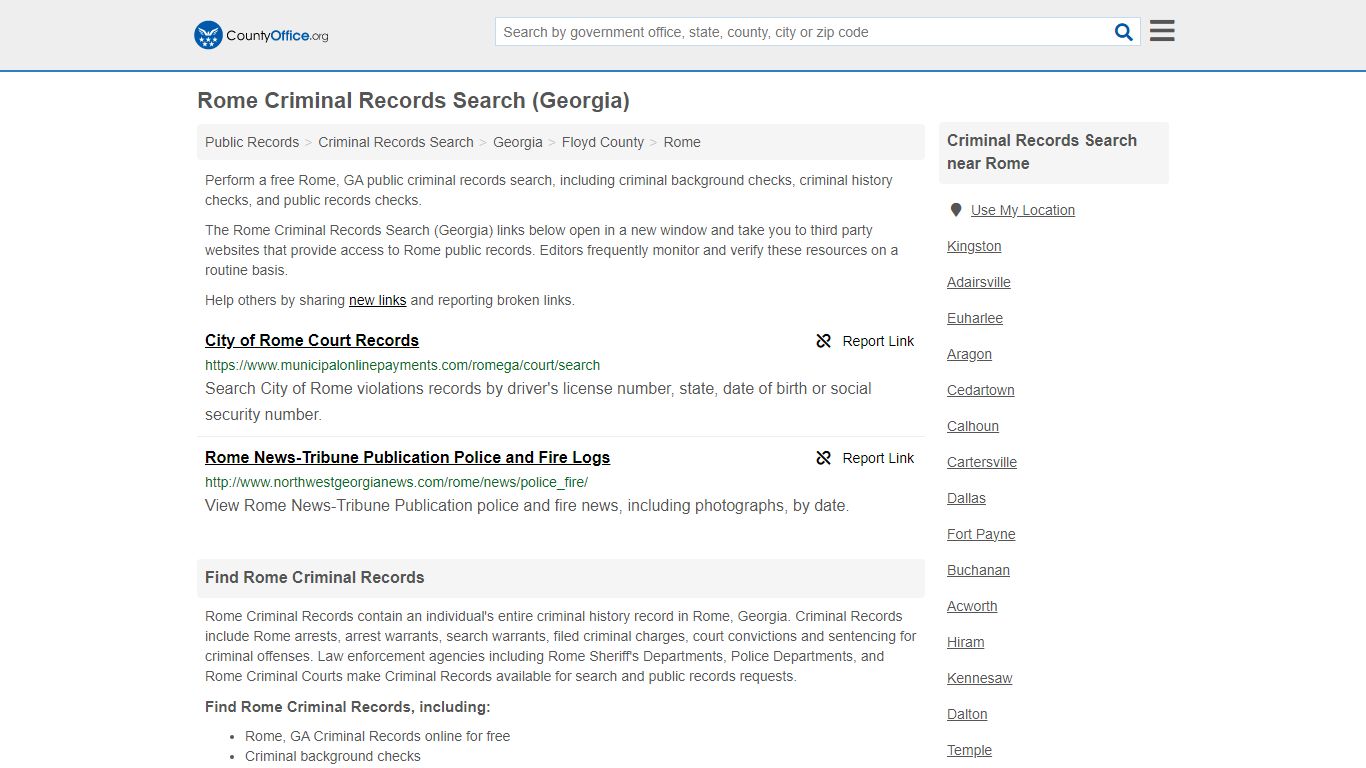Image resolution: width=1366 pixels, height=768 pixels.
Task: Click the page title 'Rome Criminal Records Search (Georgia)'
Action: coord(413,101)
